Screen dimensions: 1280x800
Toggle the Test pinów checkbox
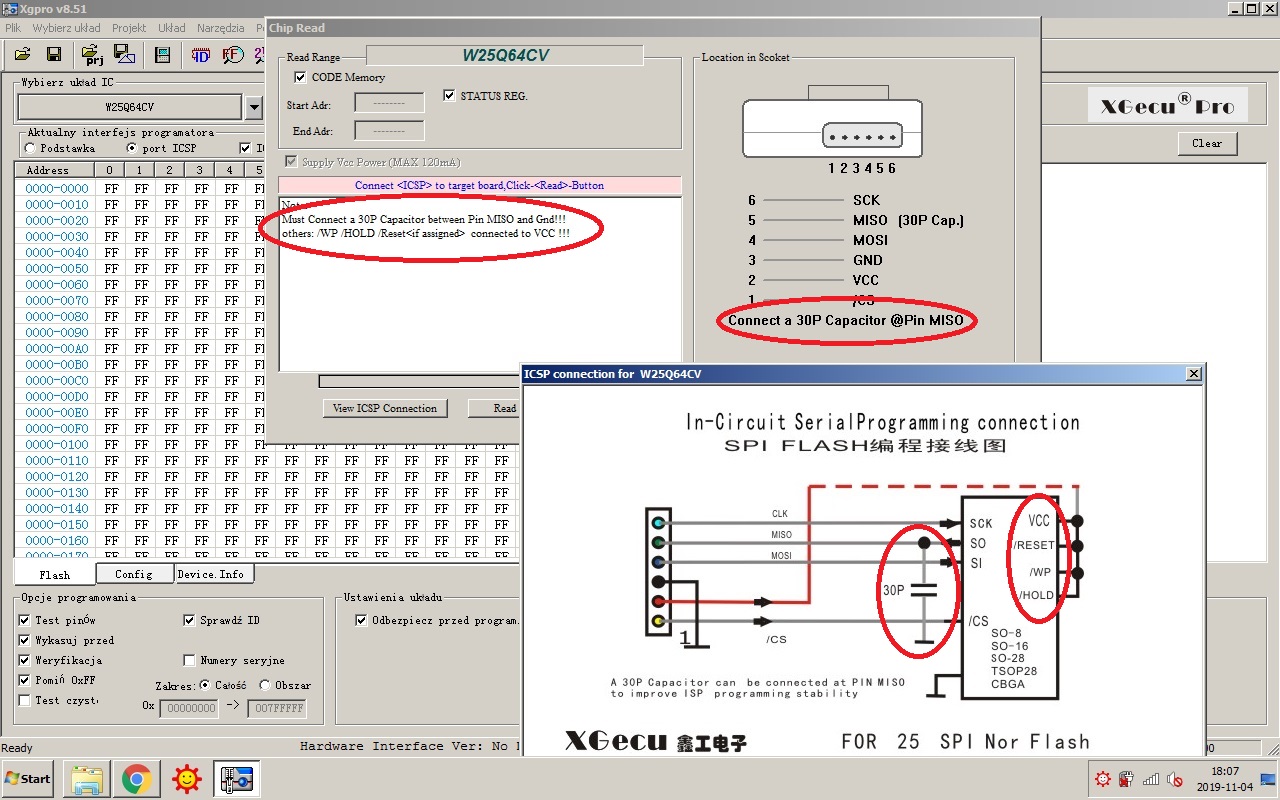pos(25,620)
